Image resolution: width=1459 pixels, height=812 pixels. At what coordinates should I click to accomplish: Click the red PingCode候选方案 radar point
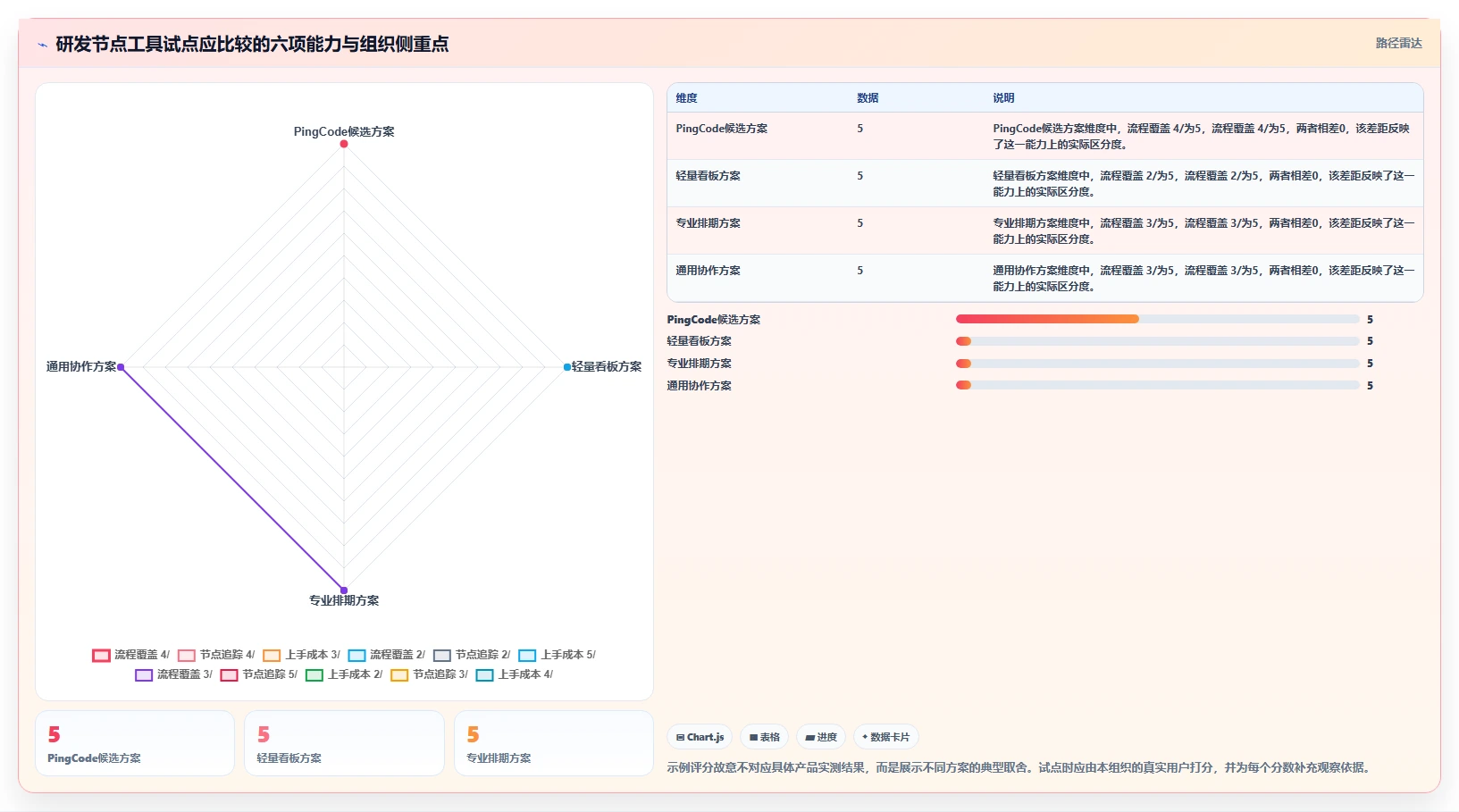click(344, 144)
